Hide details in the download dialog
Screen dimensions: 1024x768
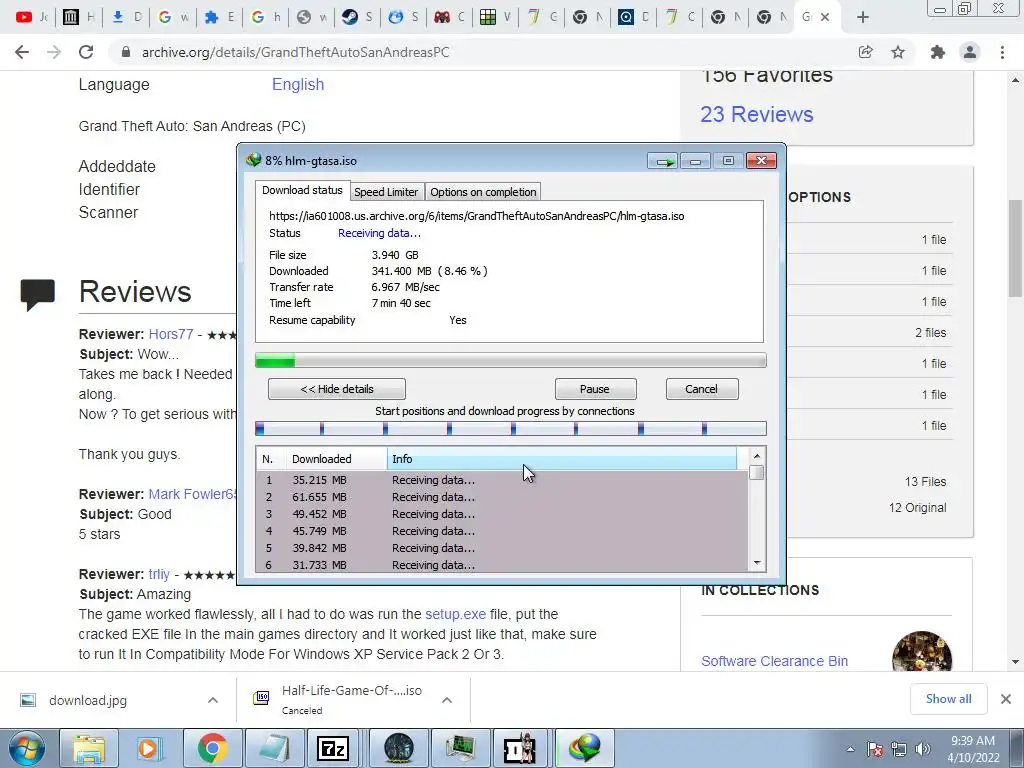coord(337,389)
